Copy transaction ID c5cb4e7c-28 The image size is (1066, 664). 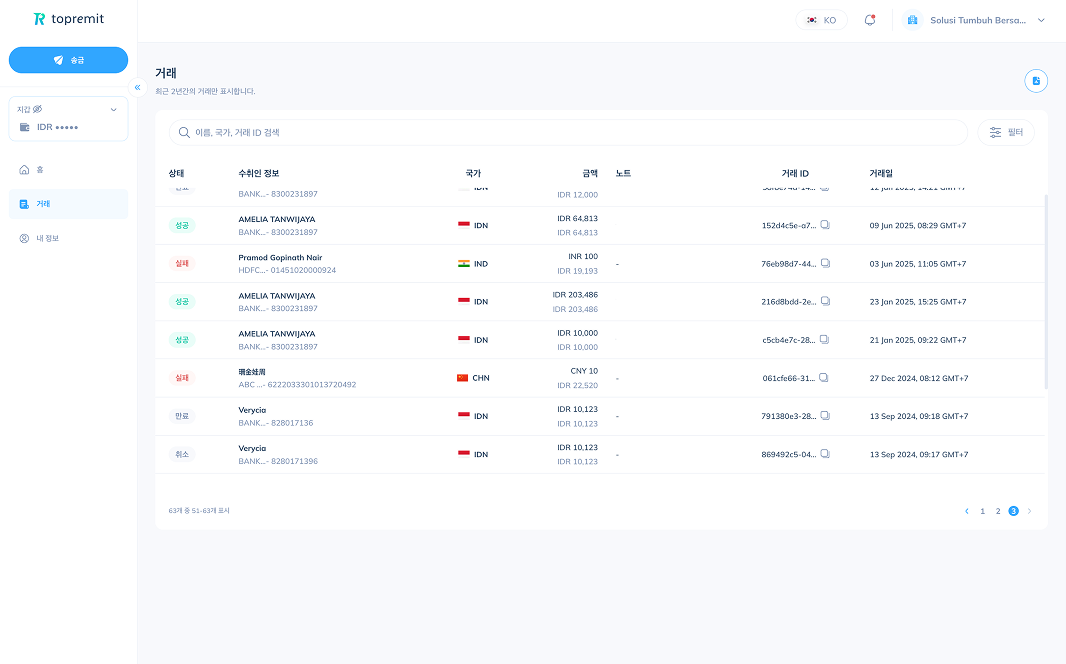coord(824,339)
